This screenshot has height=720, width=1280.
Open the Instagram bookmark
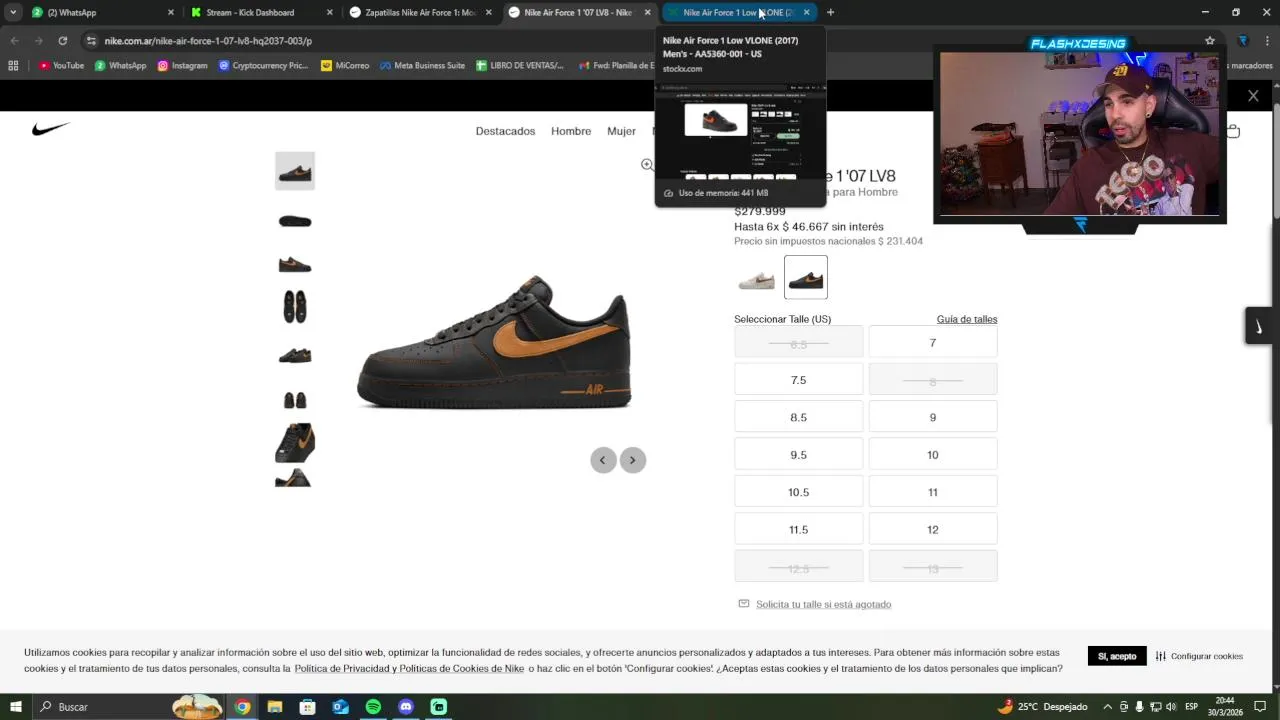coord(182,66)
